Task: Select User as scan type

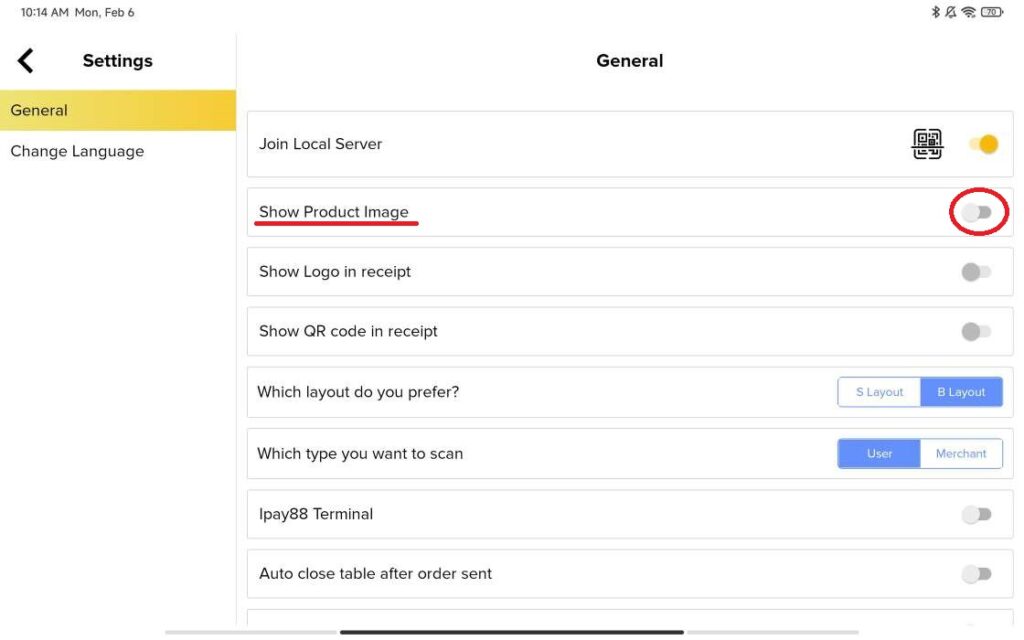Action: coord(879,454)
